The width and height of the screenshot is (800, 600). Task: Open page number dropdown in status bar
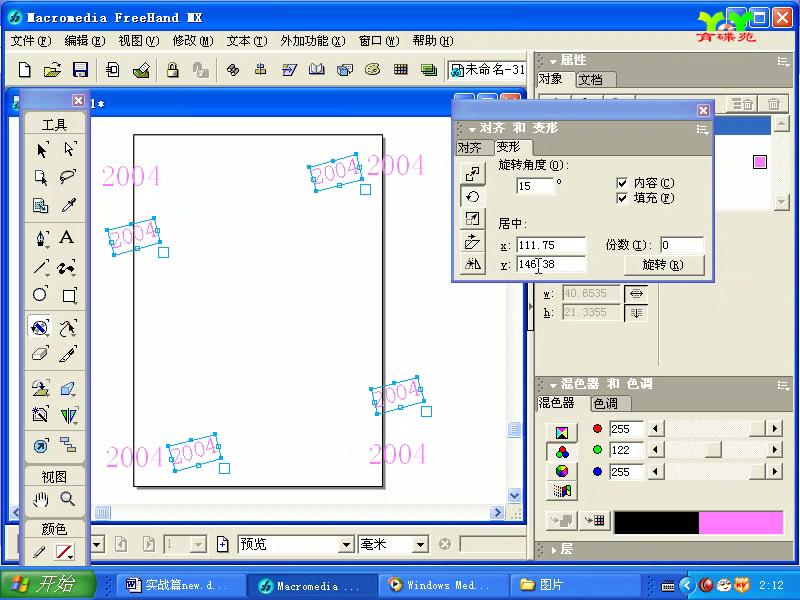198,545
